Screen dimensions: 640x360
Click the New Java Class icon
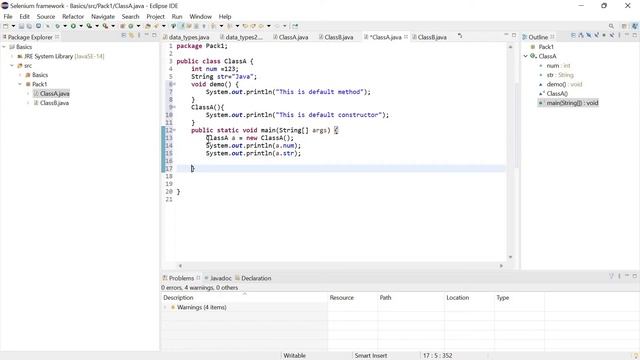[x=131, y=26]
